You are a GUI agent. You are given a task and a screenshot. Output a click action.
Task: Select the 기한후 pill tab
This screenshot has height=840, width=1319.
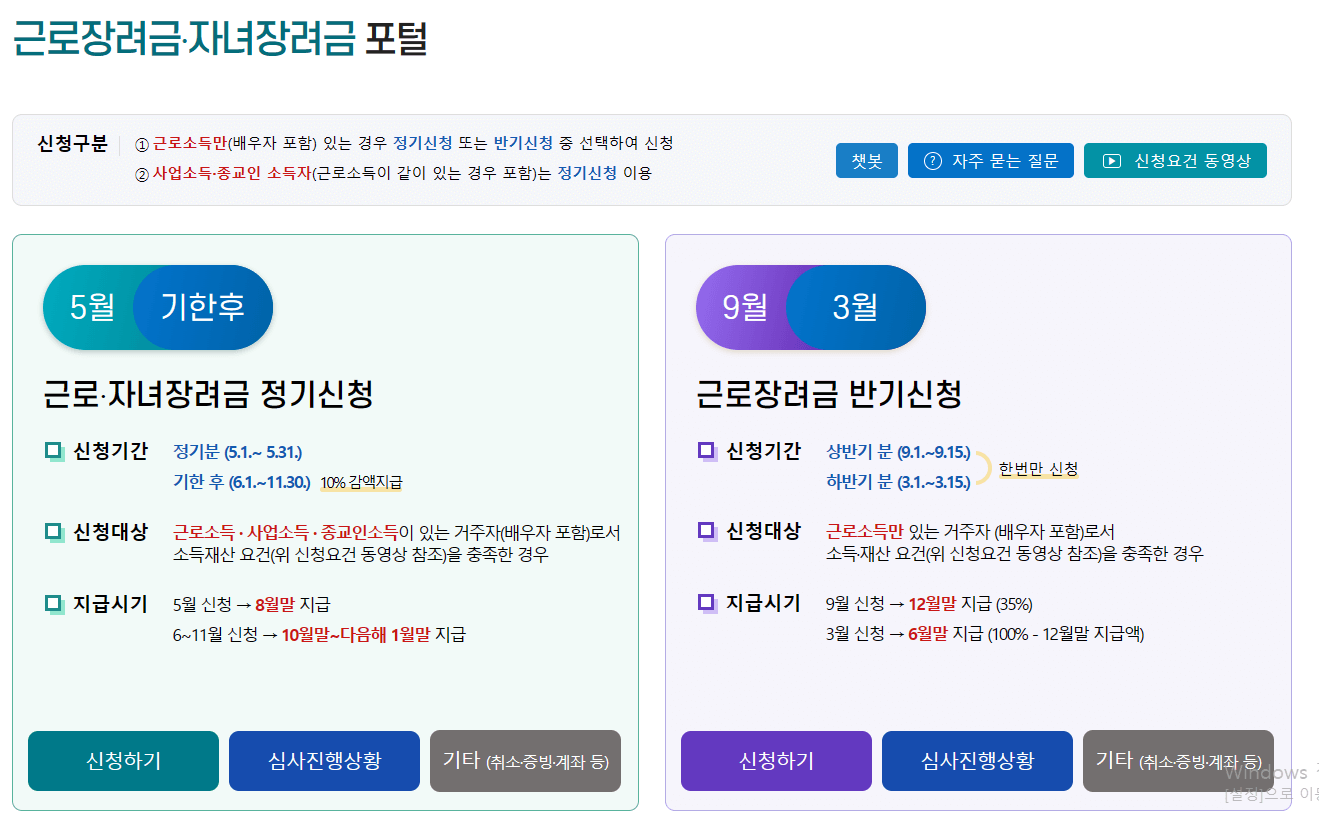(203, 307)
